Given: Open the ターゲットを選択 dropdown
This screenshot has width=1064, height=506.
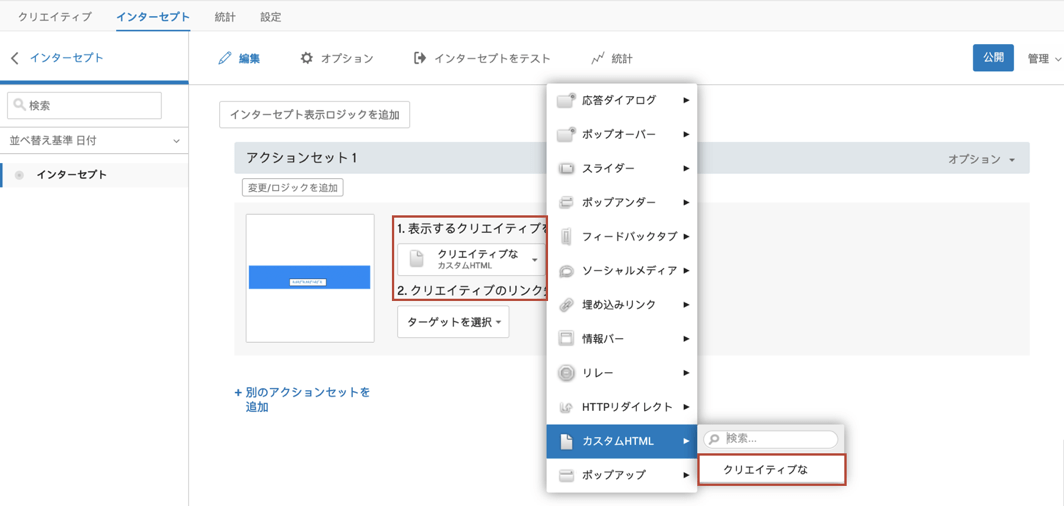Looking at the screenshot, I should (453, 322).
